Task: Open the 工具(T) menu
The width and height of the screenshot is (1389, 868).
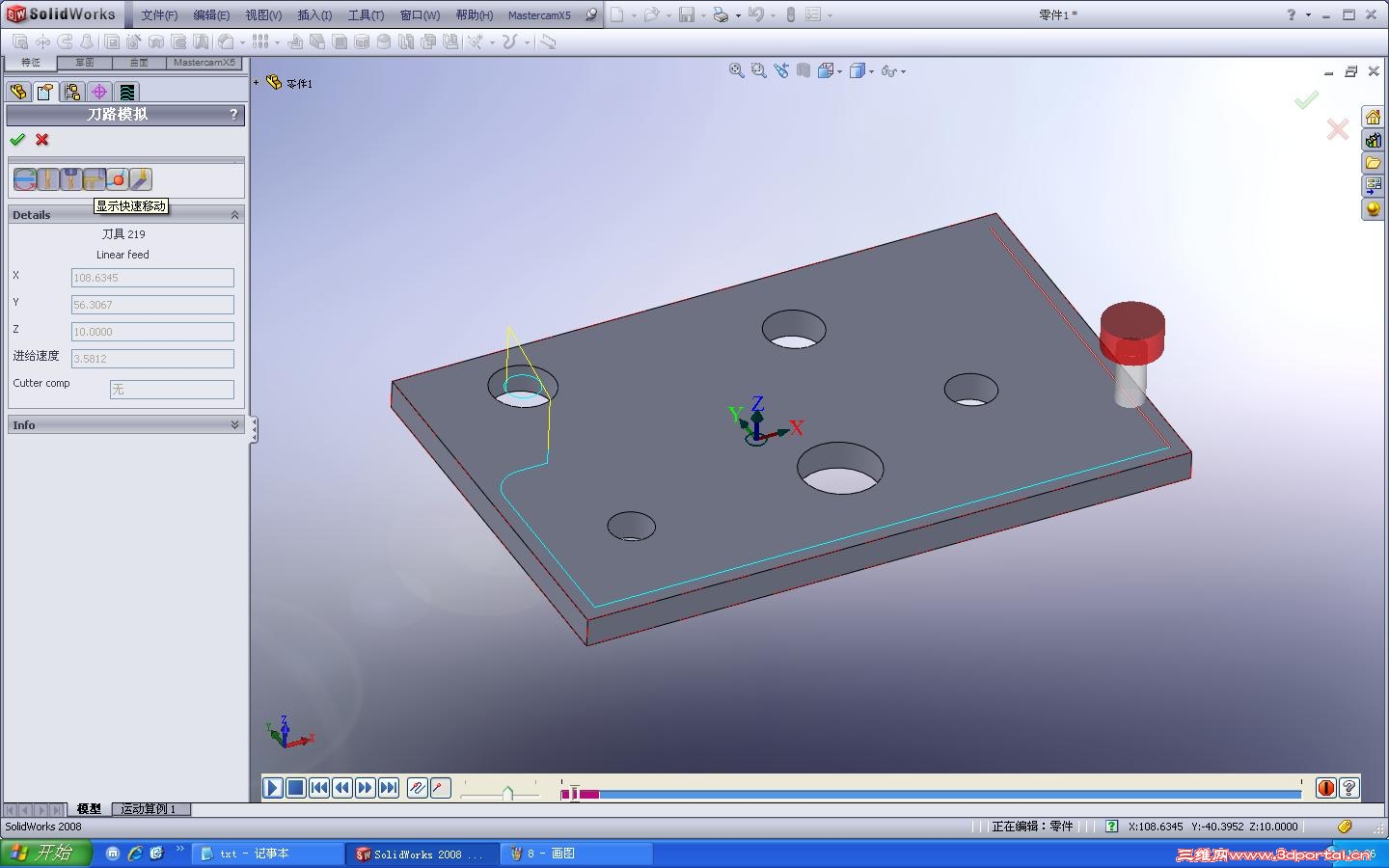Action: click(366, 15)
